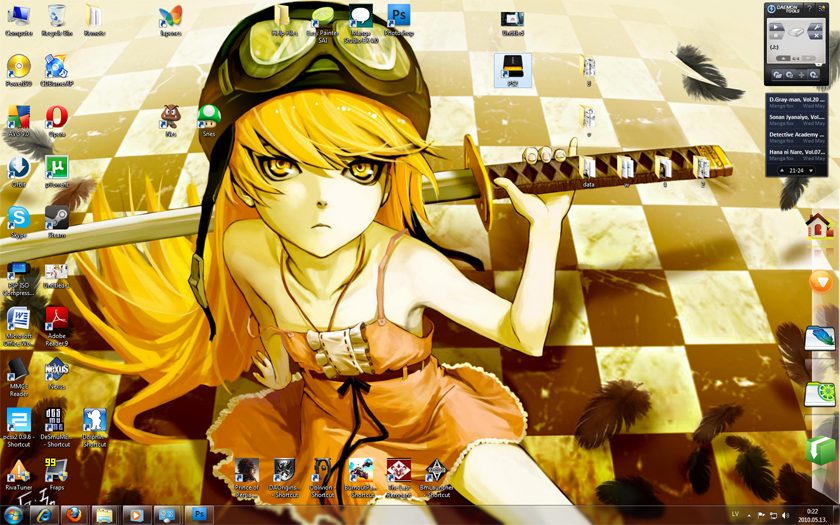Viewport: 840px width, 525px height.
Task: Select the Goomba Nes emulator icon
Action: click(170, 120)
